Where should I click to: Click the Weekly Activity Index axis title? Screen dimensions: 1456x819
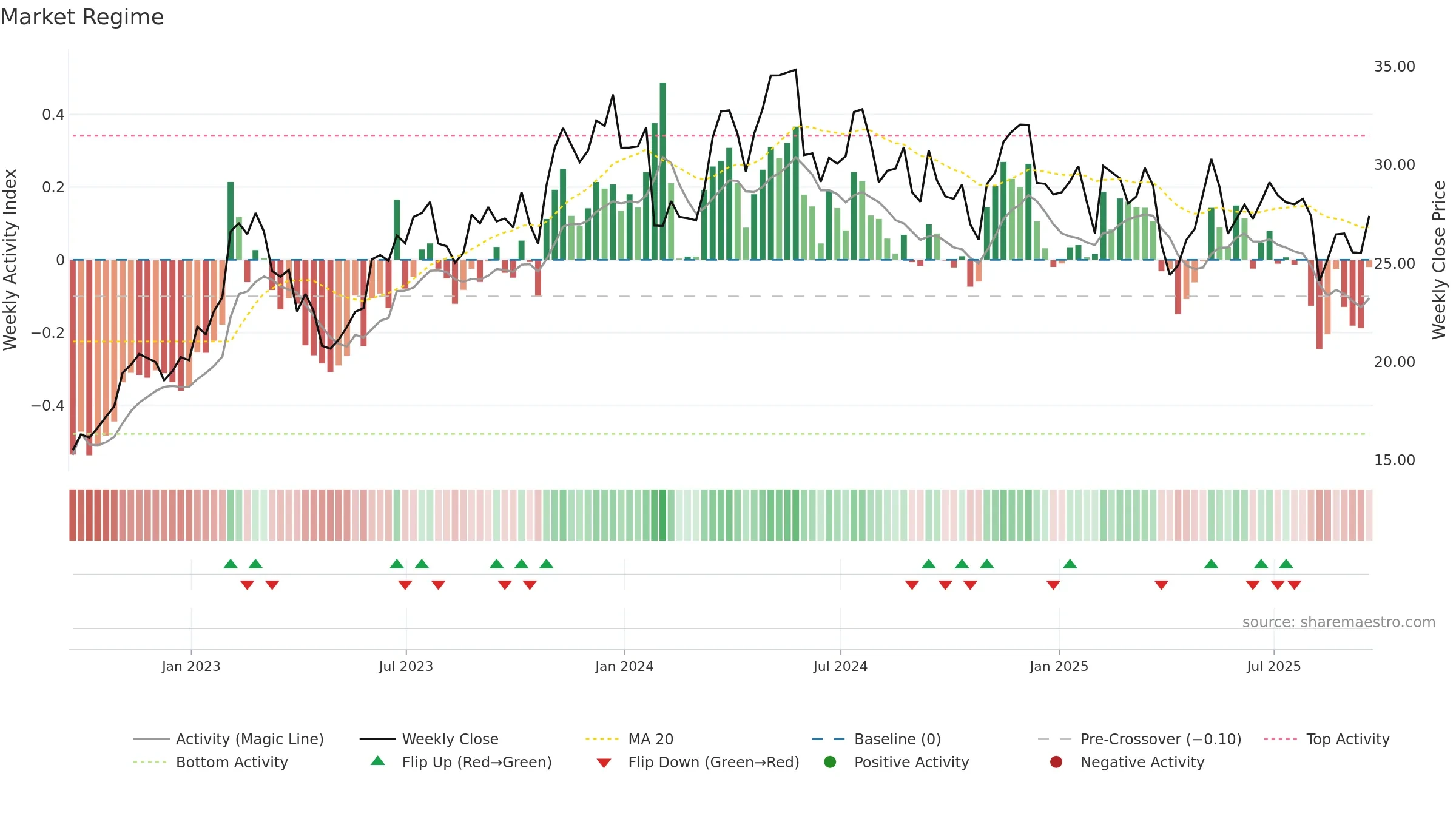pyautogui.click(x=10, y=260)
